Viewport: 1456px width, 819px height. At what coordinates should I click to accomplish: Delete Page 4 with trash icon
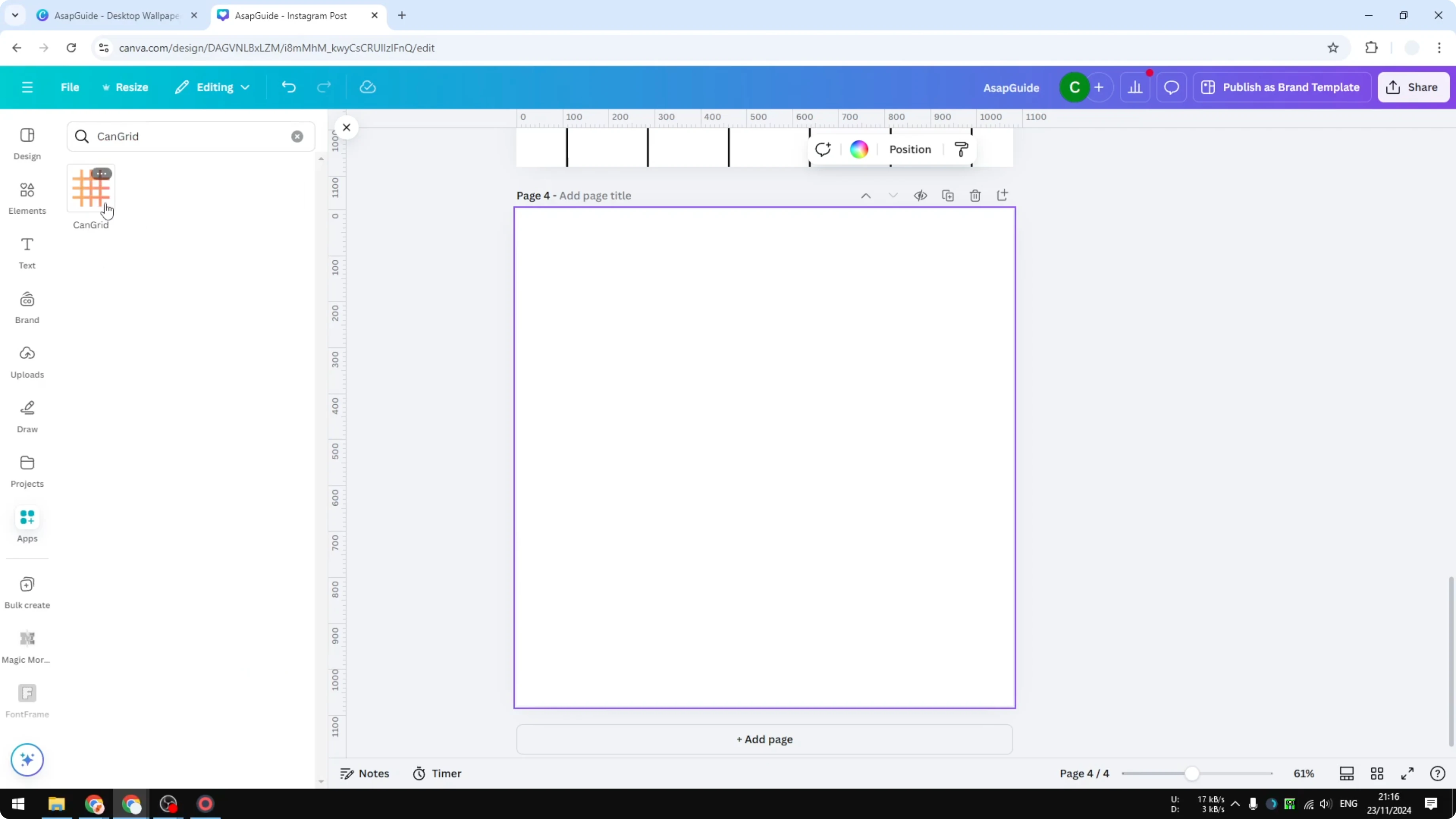pos(976,195)
